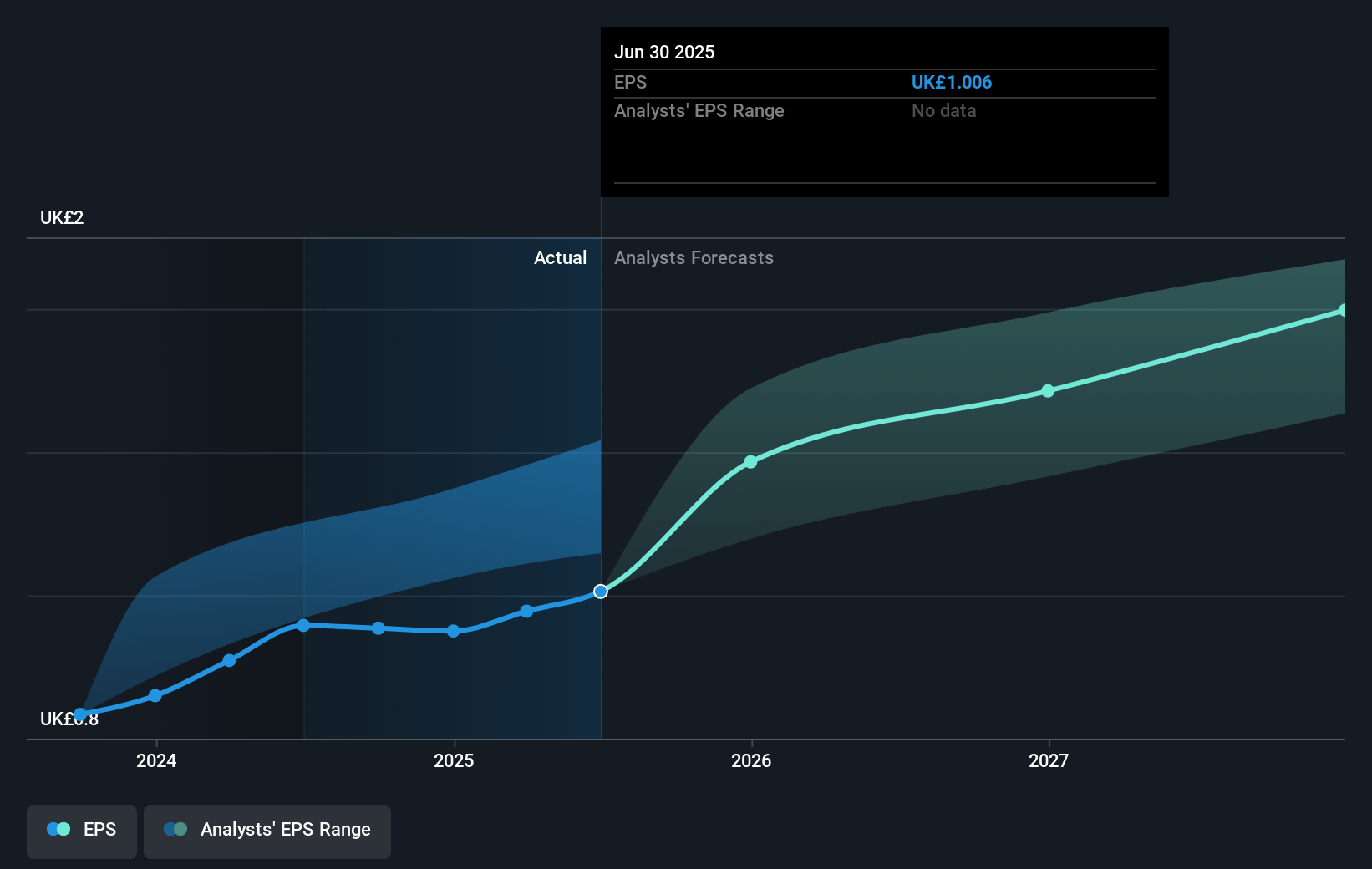Click the 'Actual' section label
The height and width of the screenshot is (869, 1372).
560,258
